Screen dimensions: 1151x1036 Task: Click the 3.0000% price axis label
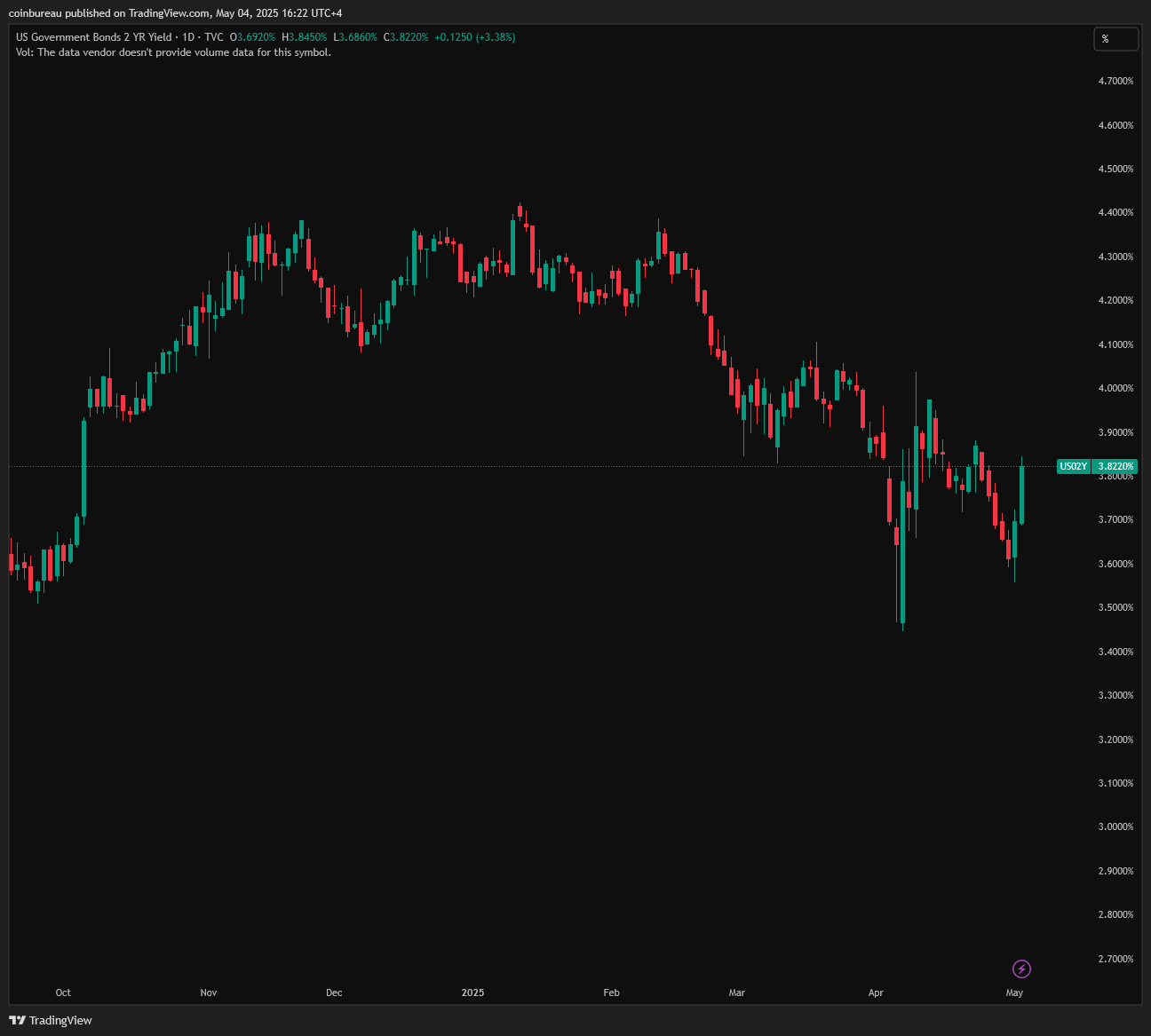click(1115, 826)
